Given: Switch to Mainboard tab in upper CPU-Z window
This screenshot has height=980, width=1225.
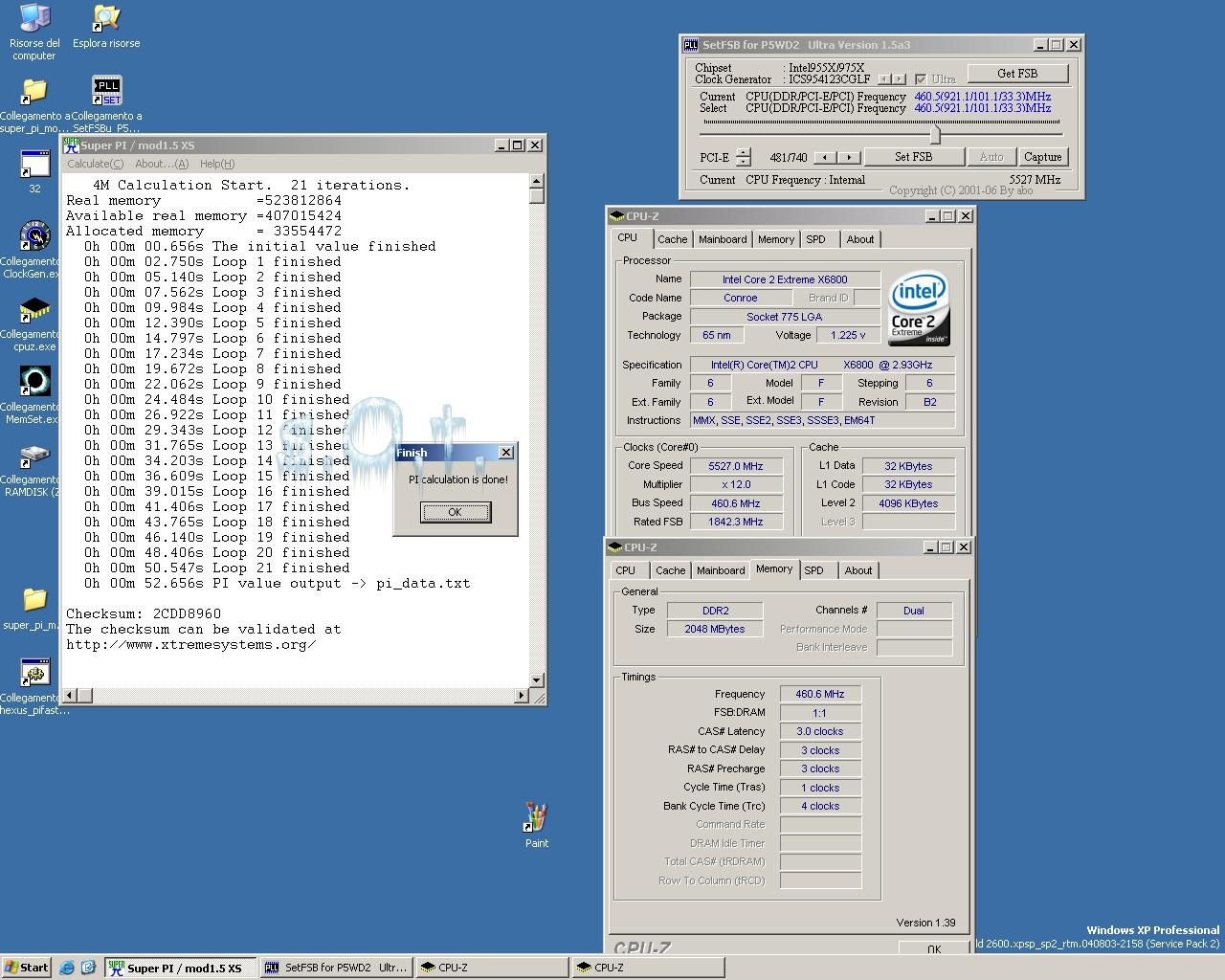Looking at the screenshot, I should point(723,239).
